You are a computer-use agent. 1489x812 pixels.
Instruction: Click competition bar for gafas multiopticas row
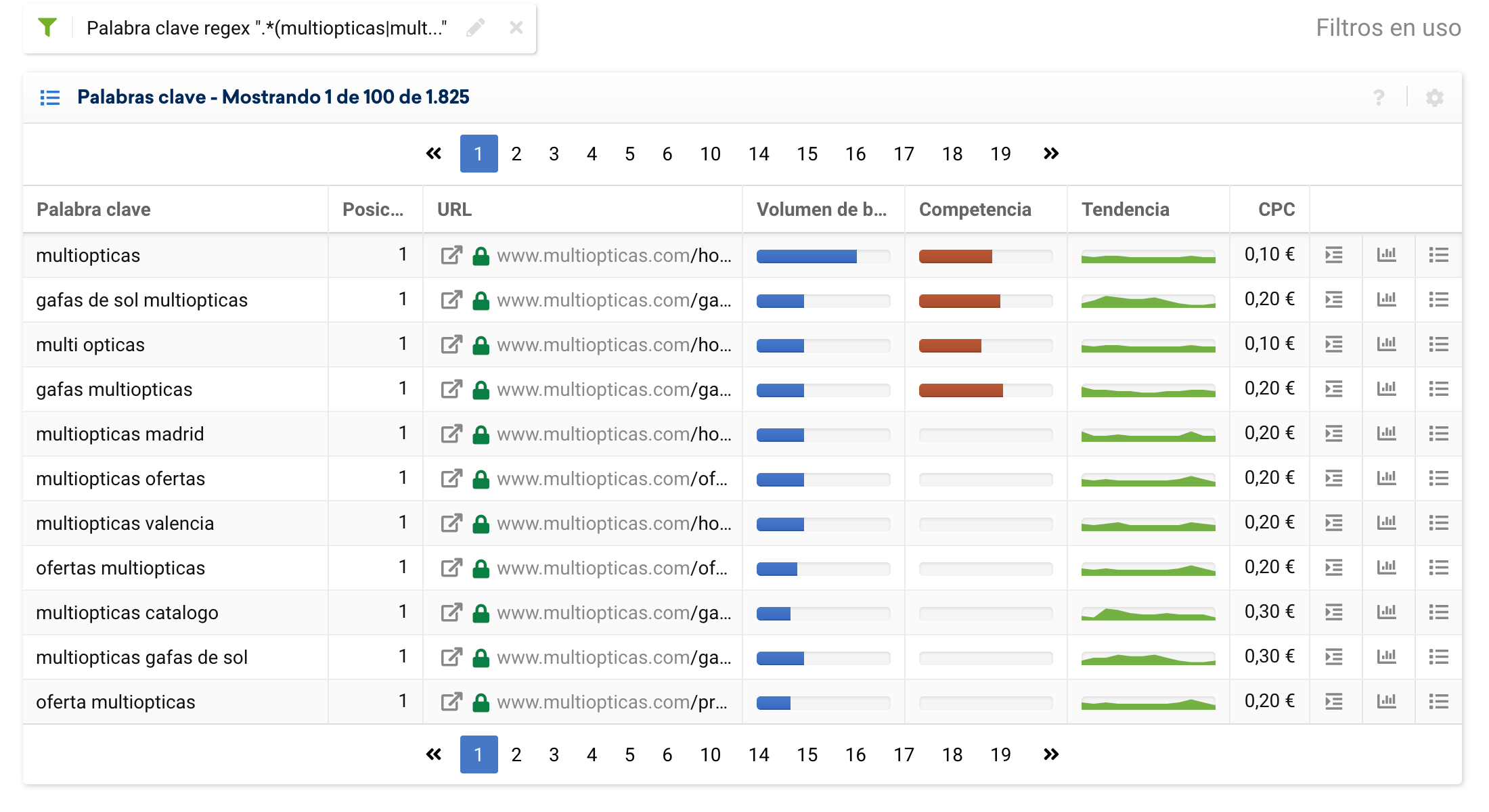985,390
